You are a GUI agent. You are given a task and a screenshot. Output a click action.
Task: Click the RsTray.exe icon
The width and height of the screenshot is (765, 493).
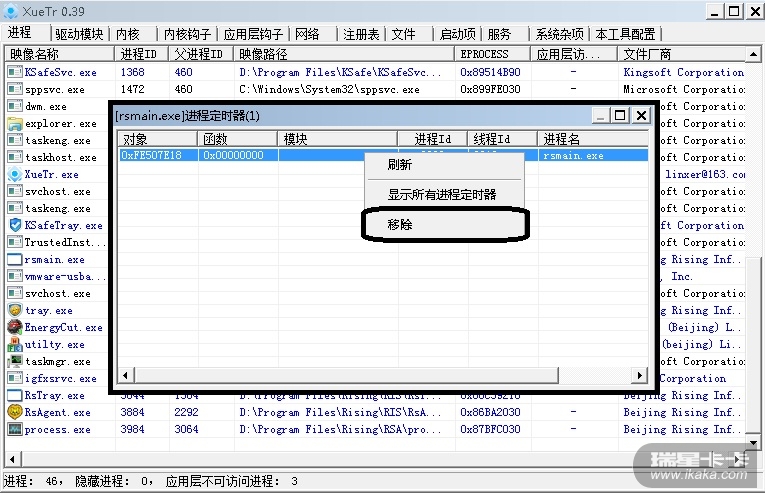(15, 395)
